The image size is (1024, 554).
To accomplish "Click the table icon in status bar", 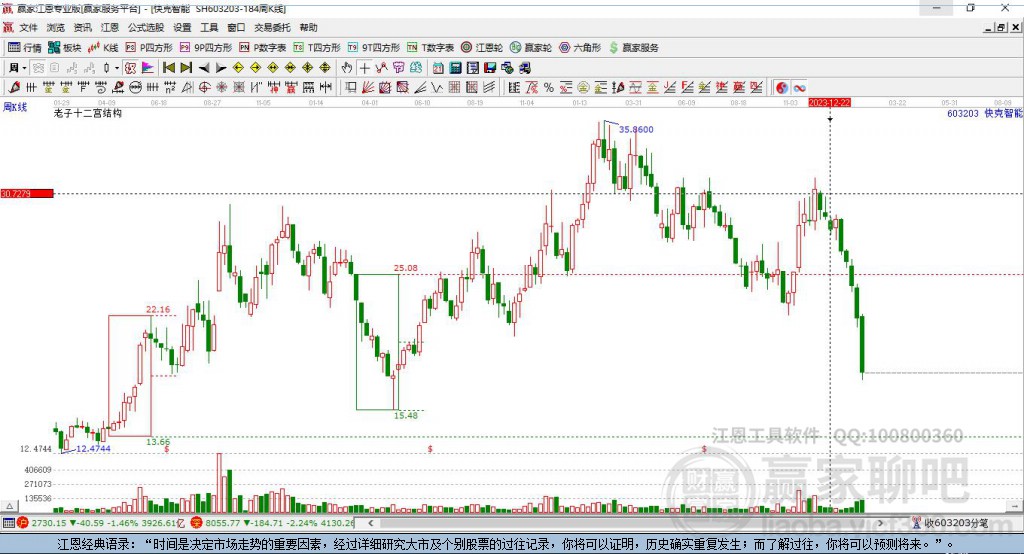I will coord(8,523).
